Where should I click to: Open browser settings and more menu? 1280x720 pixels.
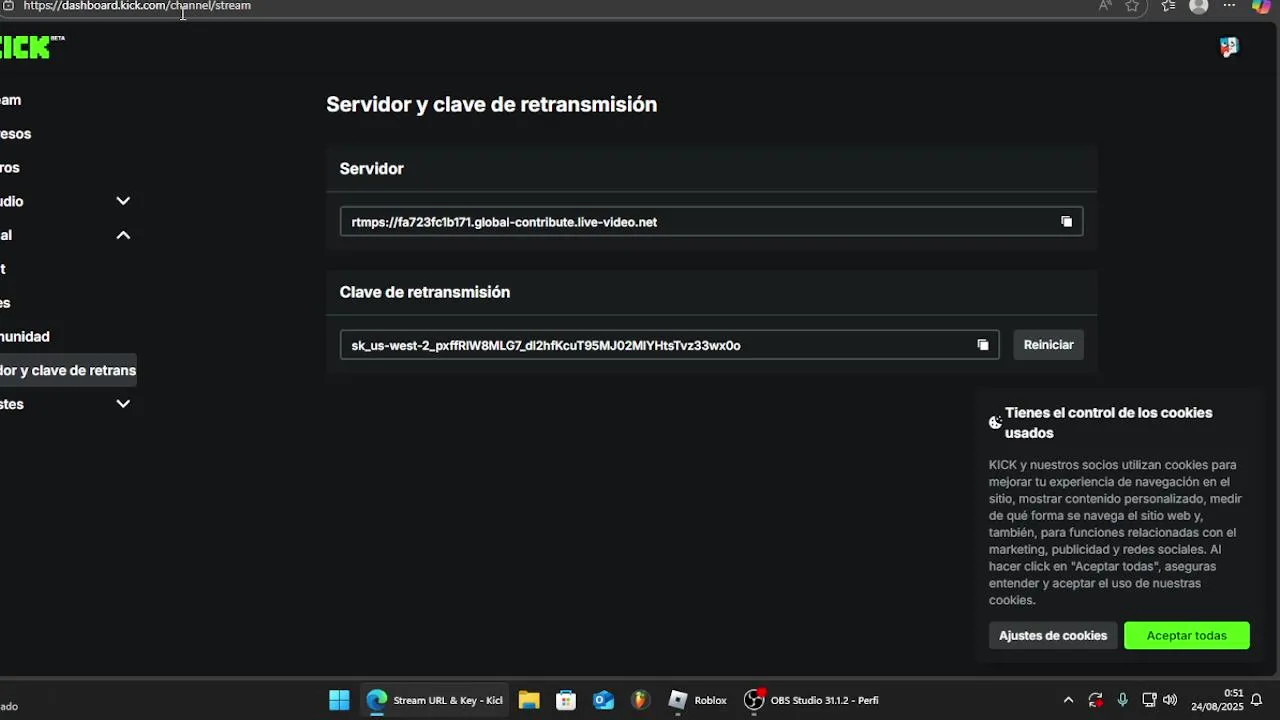coord(1230,6)
